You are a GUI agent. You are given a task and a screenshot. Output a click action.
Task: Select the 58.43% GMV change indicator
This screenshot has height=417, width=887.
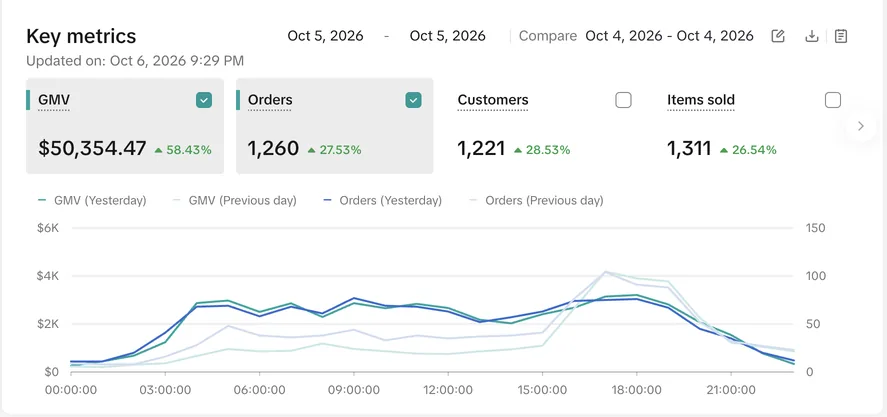click(x=183, y=150)
